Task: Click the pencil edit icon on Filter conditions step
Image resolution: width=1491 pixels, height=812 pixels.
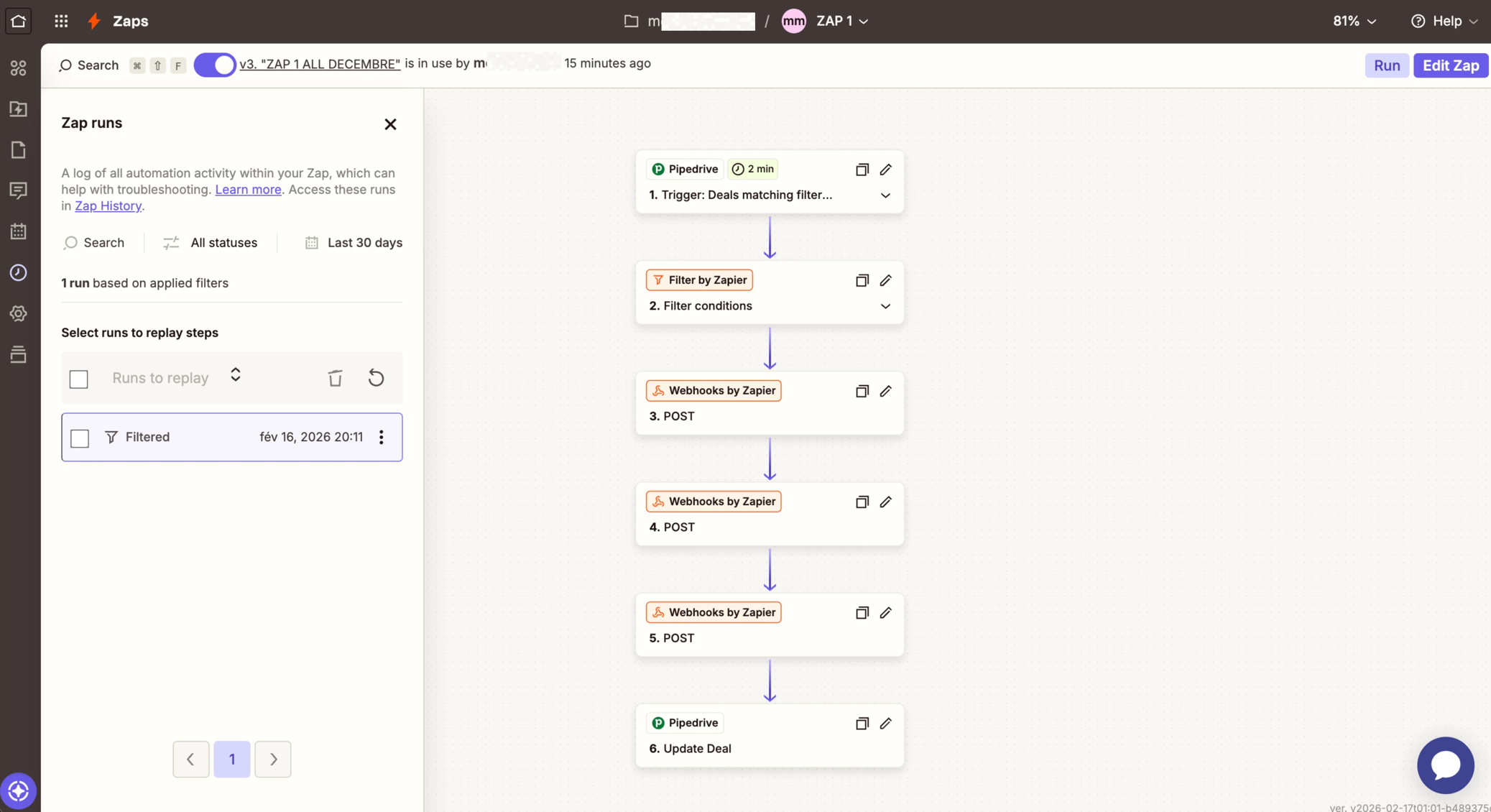Action: click(x=885, y=280)
